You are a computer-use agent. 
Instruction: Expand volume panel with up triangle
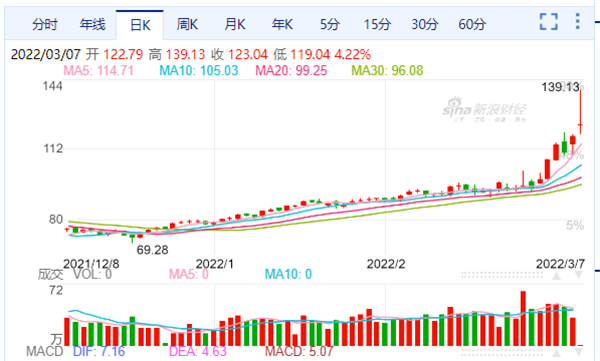coord(556,275)
